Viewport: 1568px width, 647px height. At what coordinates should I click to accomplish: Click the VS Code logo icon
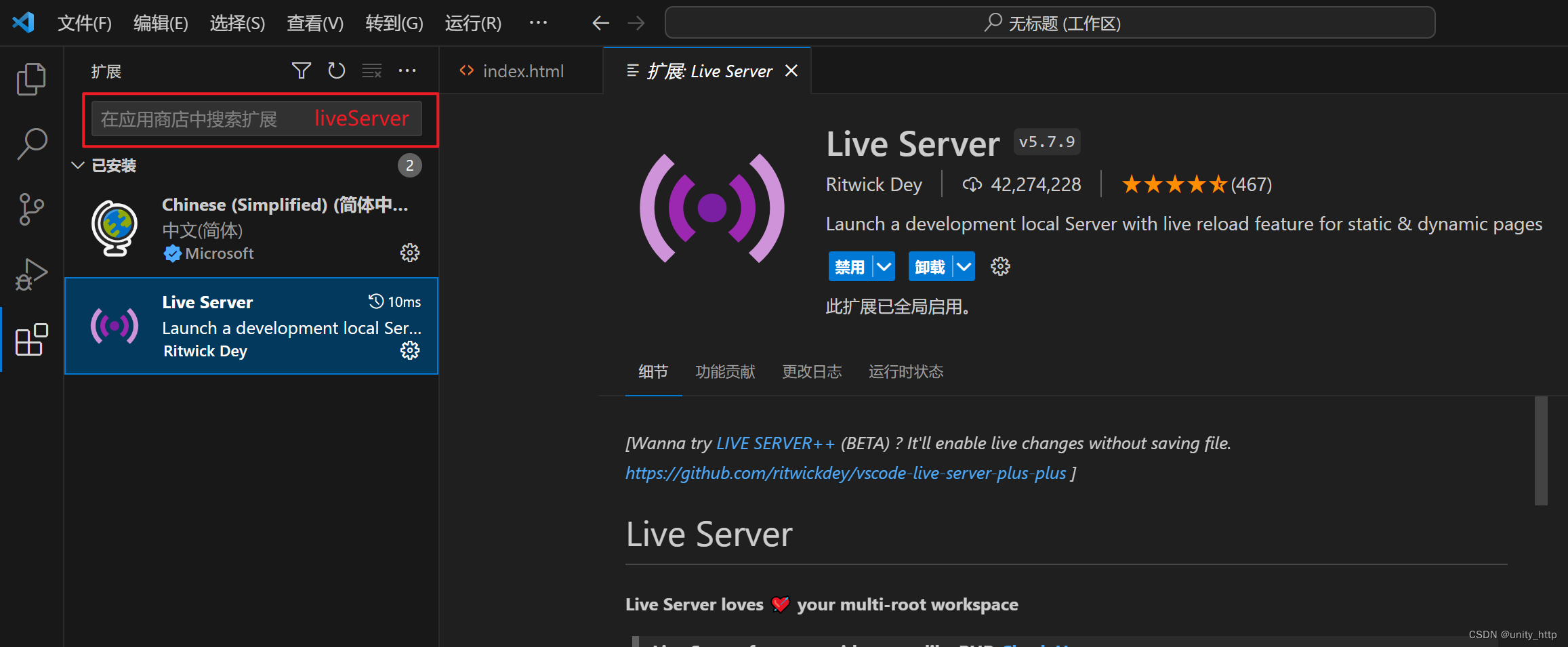[x=23, y=23]
